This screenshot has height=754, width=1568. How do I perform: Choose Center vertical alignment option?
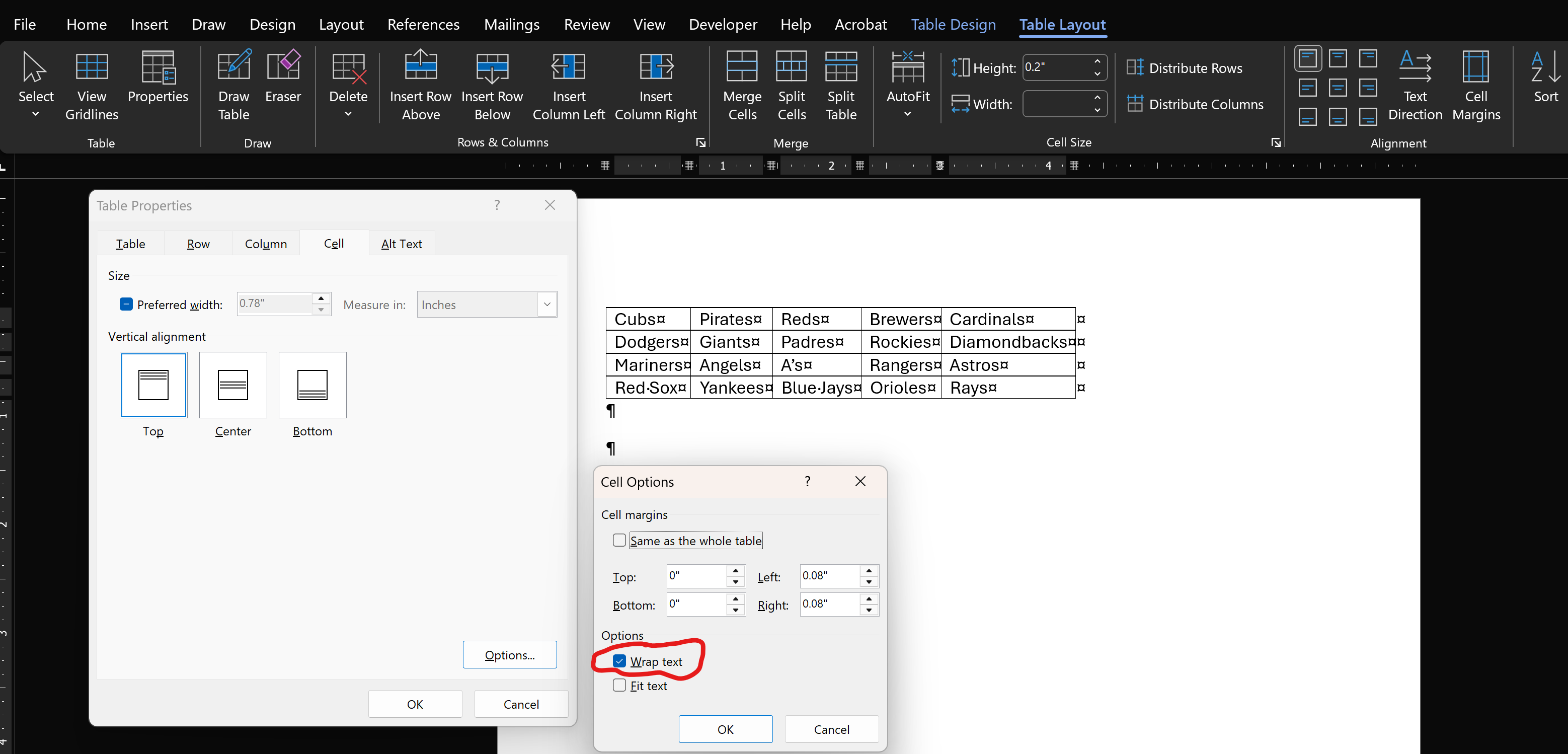[x=233, y=385]
